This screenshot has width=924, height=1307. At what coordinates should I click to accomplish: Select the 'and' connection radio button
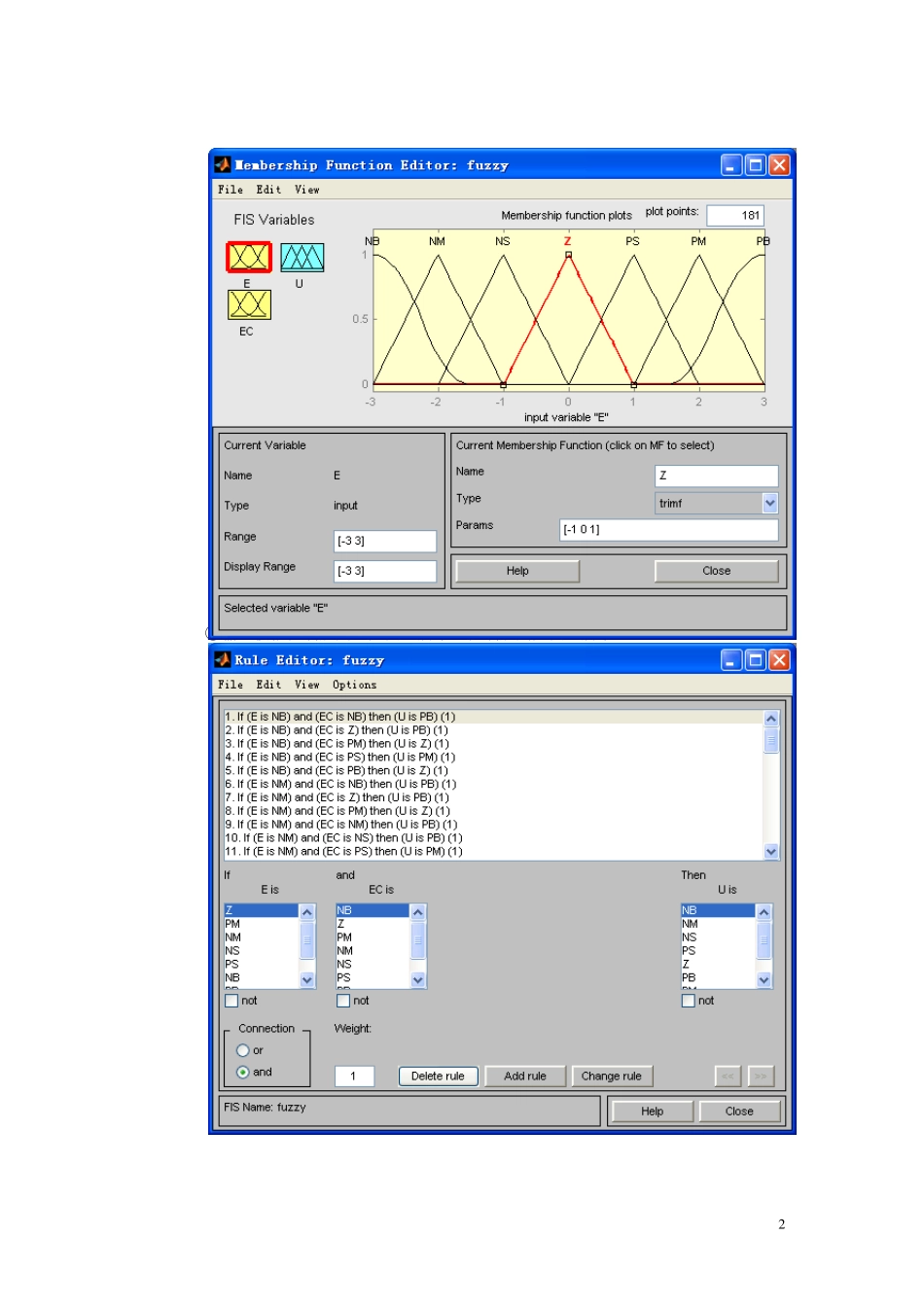(243, 1072)
